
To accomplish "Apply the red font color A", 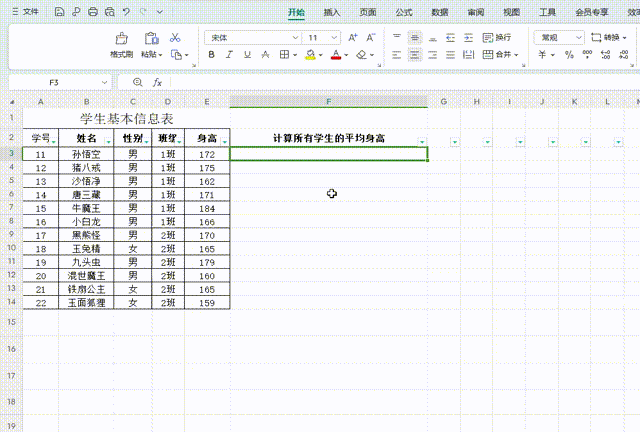I will (x=336, y=55).
